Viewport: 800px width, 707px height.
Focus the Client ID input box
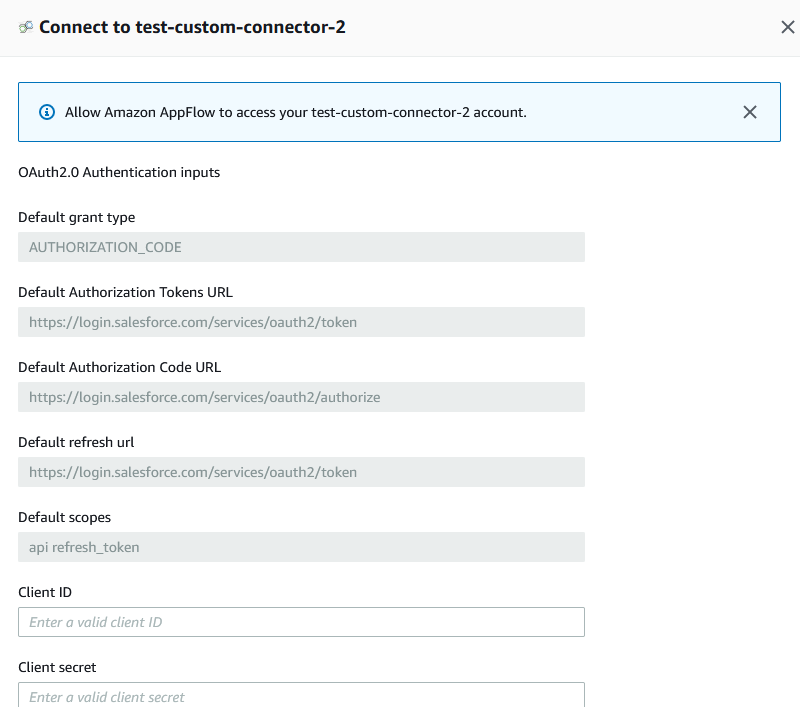(x=301, y=622)
